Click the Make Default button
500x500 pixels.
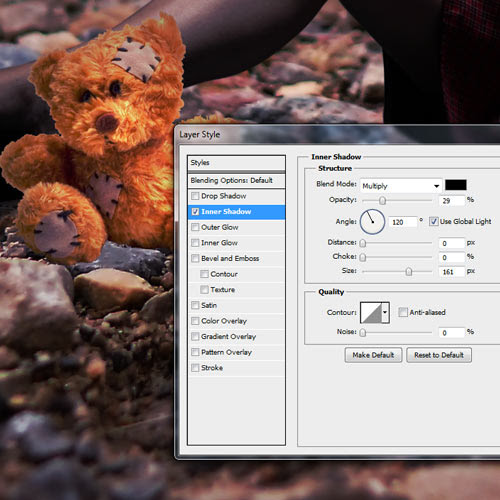373,355
